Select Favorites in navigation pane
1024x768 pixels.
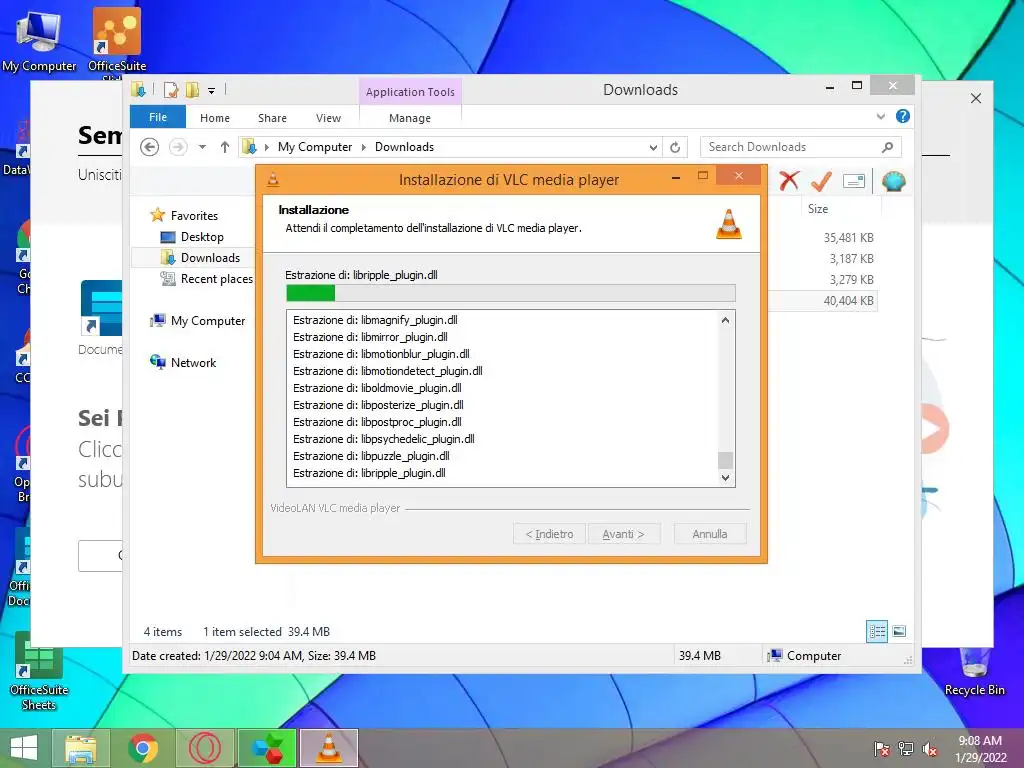(195, 216)
